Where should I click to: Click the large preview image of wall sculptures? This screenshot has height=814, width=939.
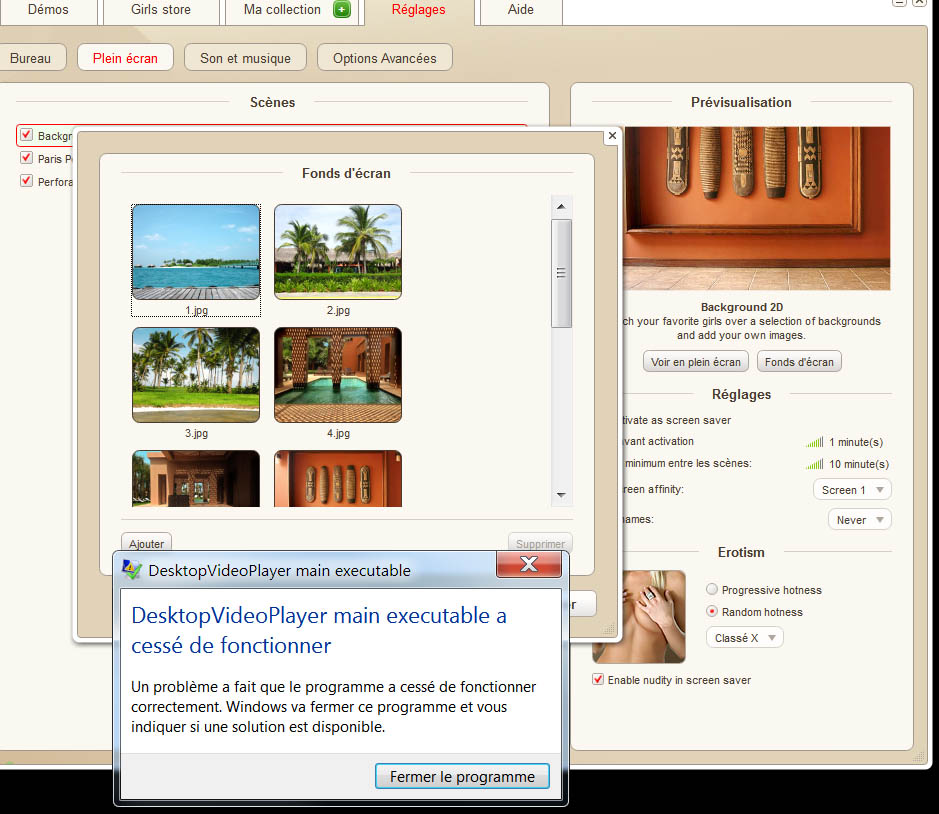[x=756, y=208]
